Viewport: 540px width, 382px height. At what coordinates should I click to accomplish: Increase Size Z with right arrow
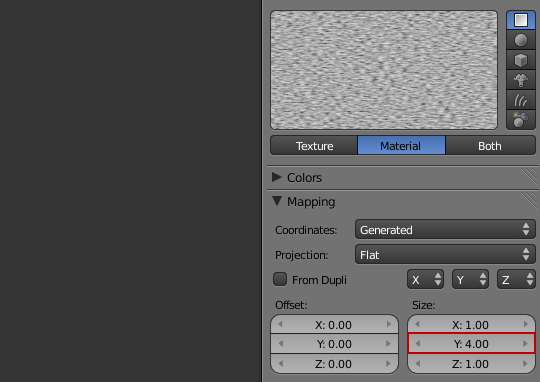click(x=526, y=363)
